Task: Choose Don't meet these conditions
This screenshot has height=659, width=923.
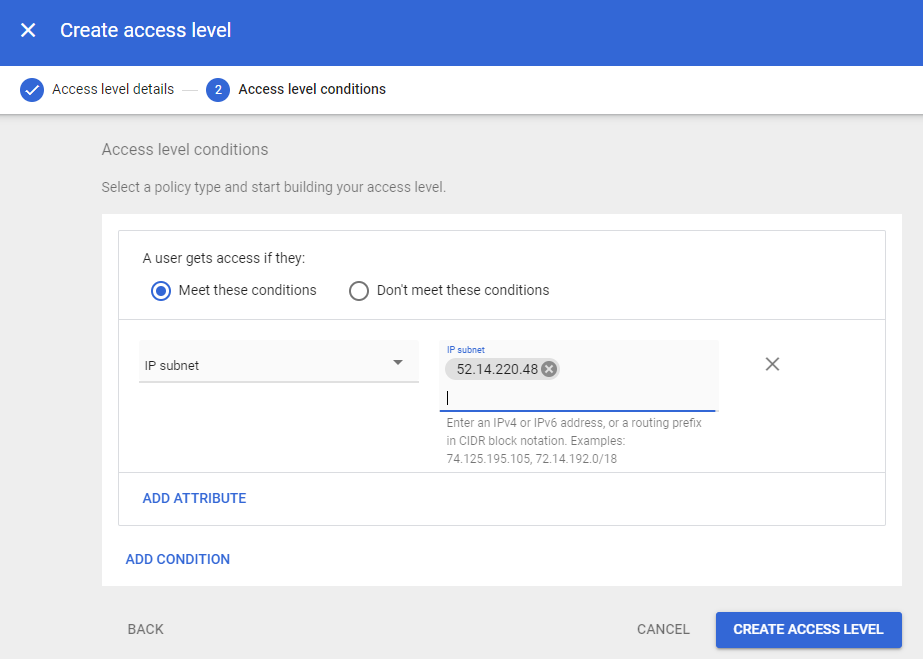Action: 358,291
